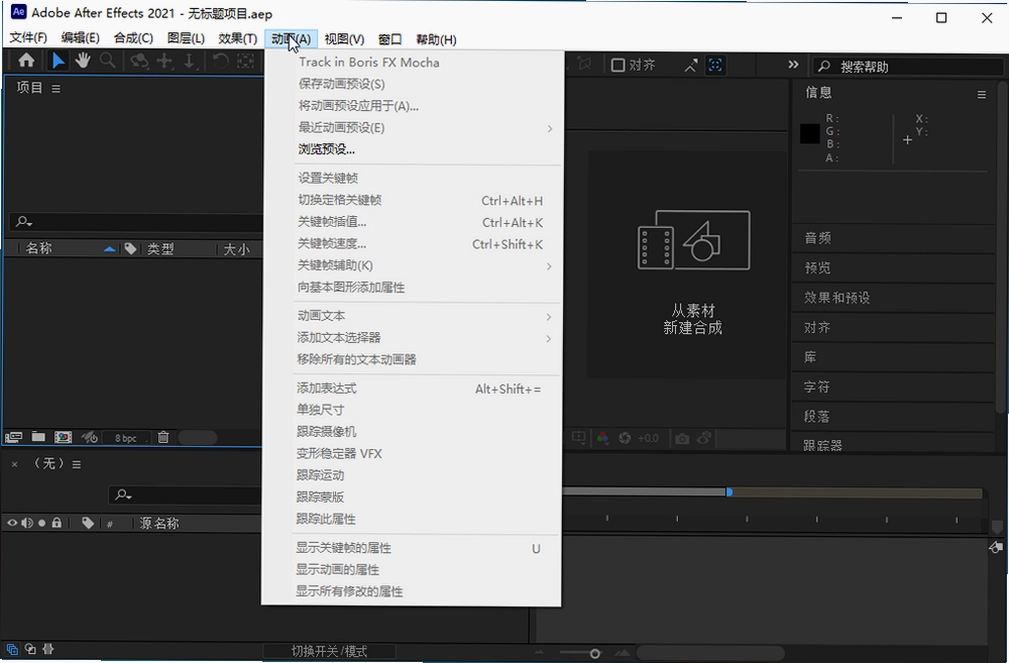Select the Pan camera tool
The width and height of the screenshot is (1009, 663).
tap(165, 61)
